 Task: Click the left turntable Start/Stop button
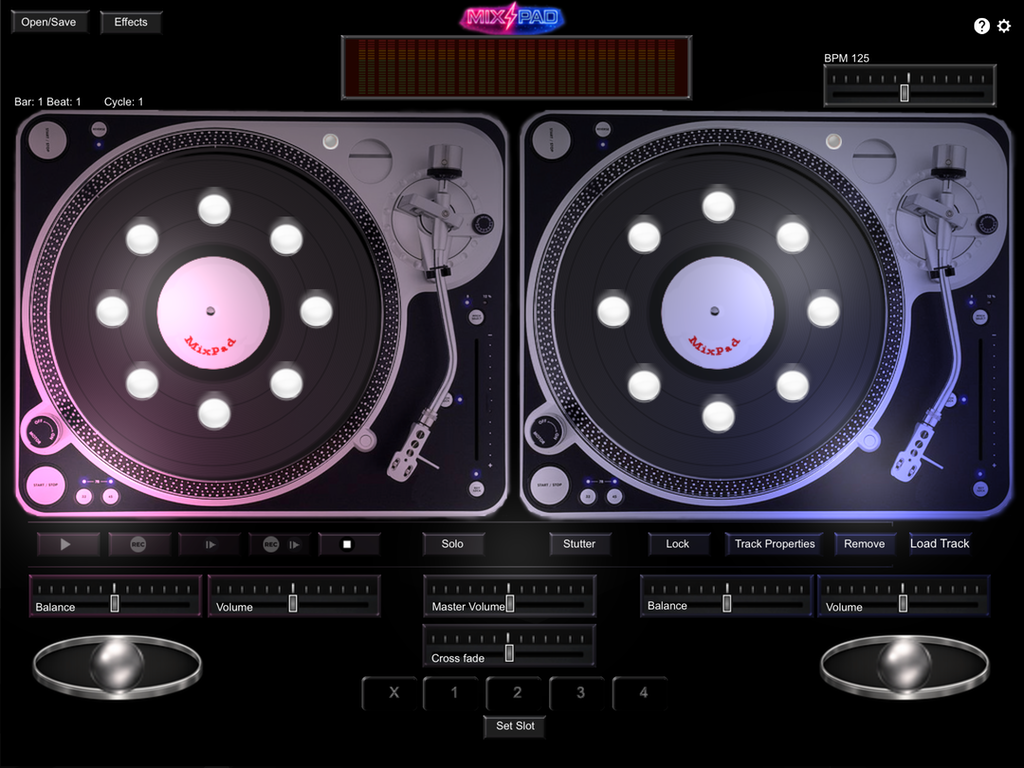pos(45,485)
